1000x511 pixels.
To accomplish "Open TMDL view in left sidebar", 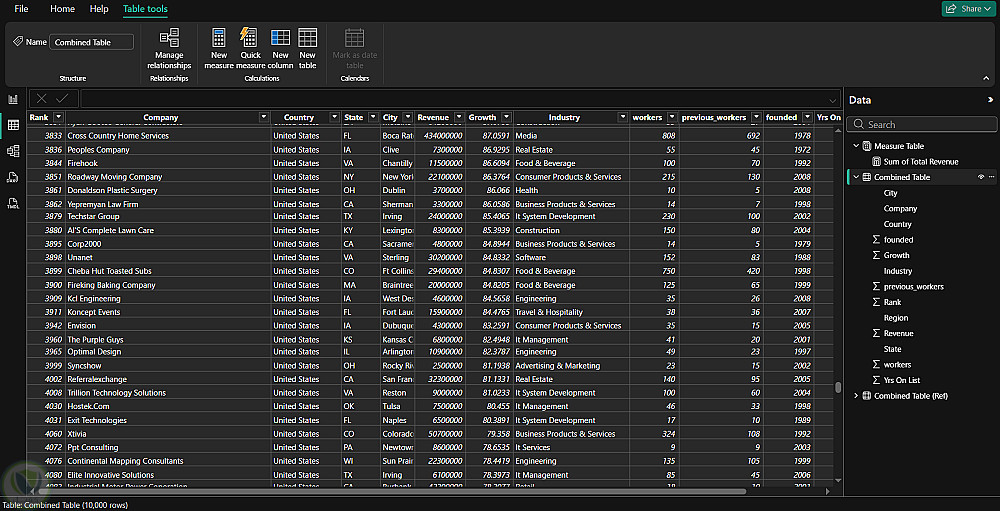I will point(13,203).
